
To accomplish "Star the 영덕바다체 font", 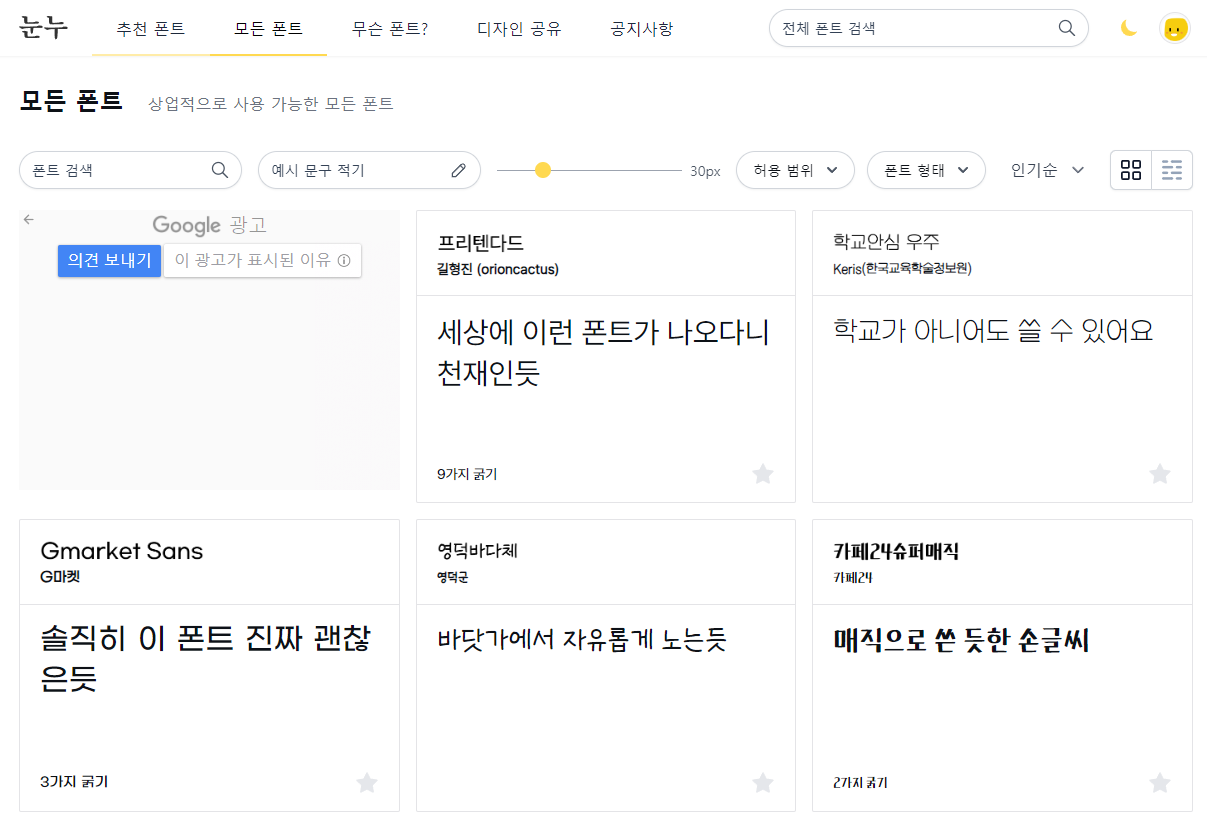I will click(x=763, y=783).
